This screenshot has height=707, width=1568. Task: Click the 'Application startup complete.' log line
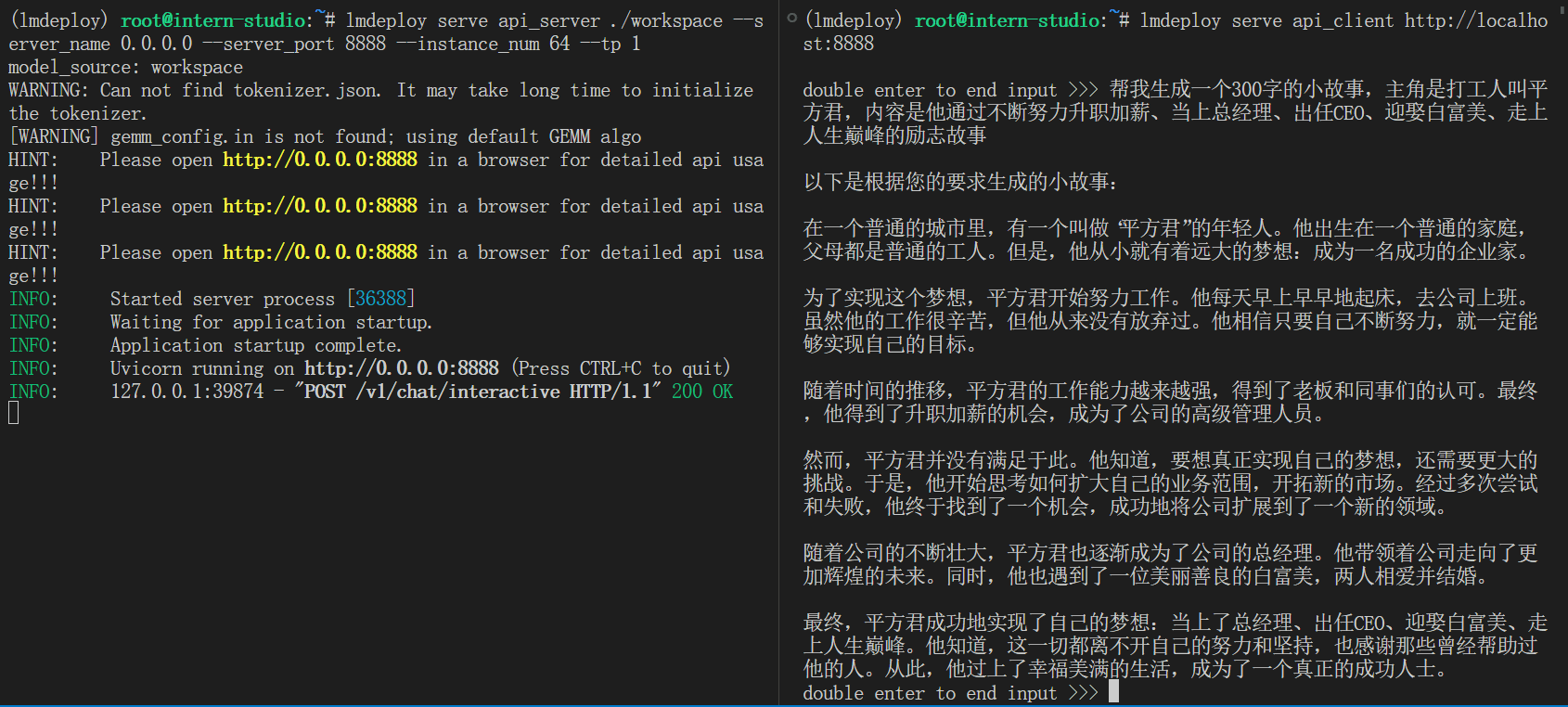click(x=255, y=345)
